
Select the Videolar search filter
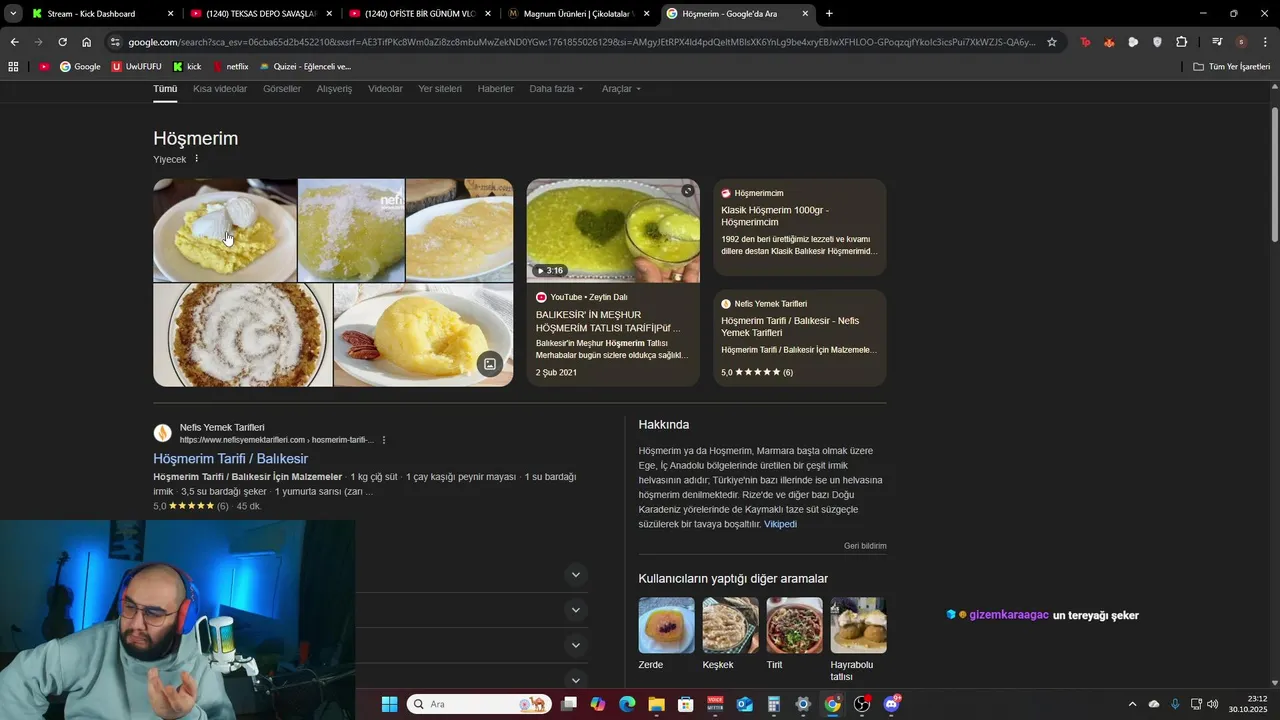[385, 89]
